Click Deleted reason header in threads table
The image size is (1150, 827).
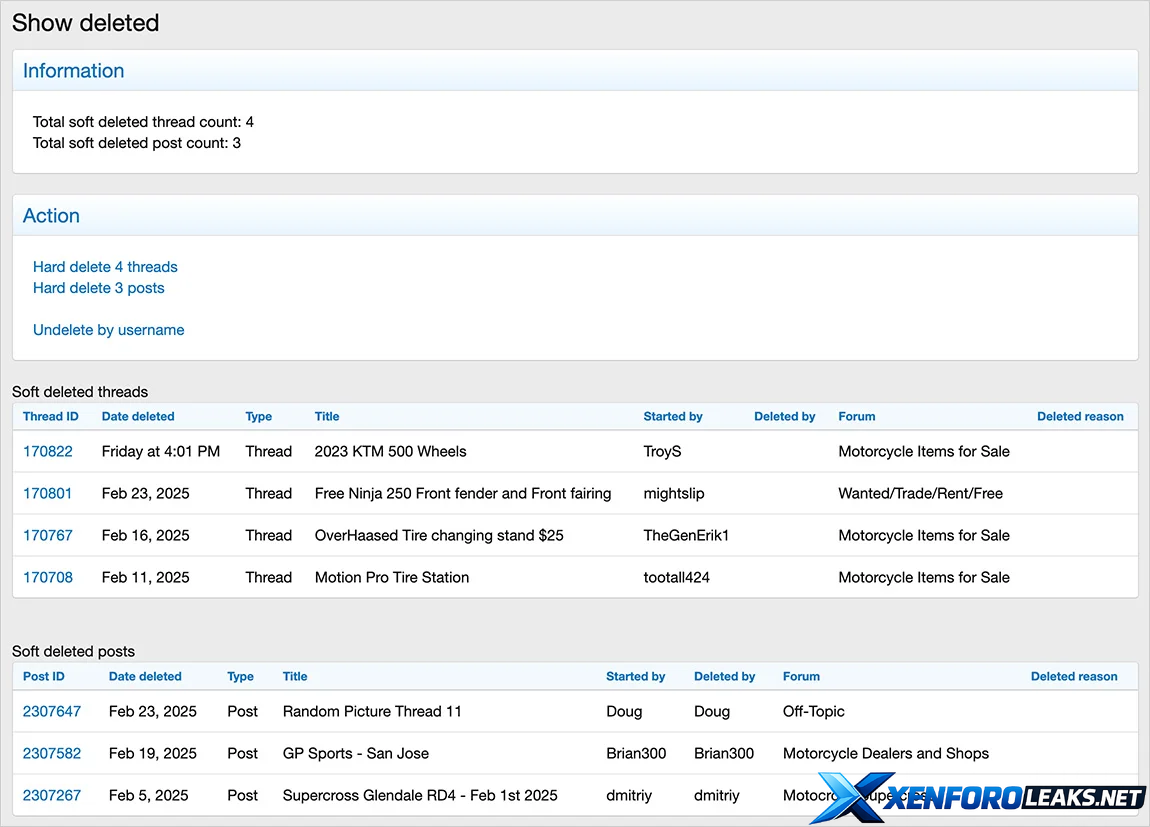1080,416
